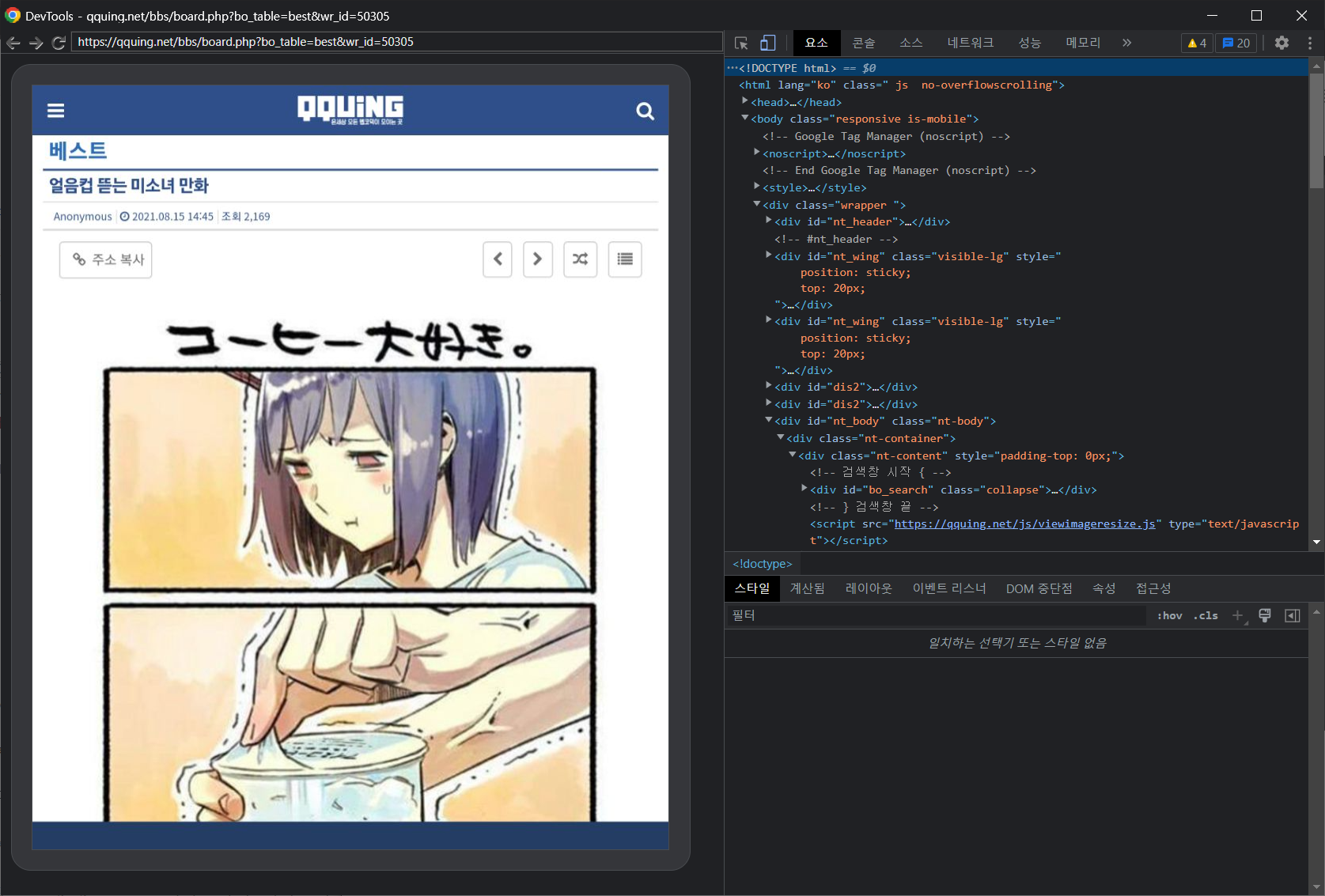The height and width of the screenshot is (896, 1325).
Task: Click the 주소 복사 button
Action: [x=106, y=259]
